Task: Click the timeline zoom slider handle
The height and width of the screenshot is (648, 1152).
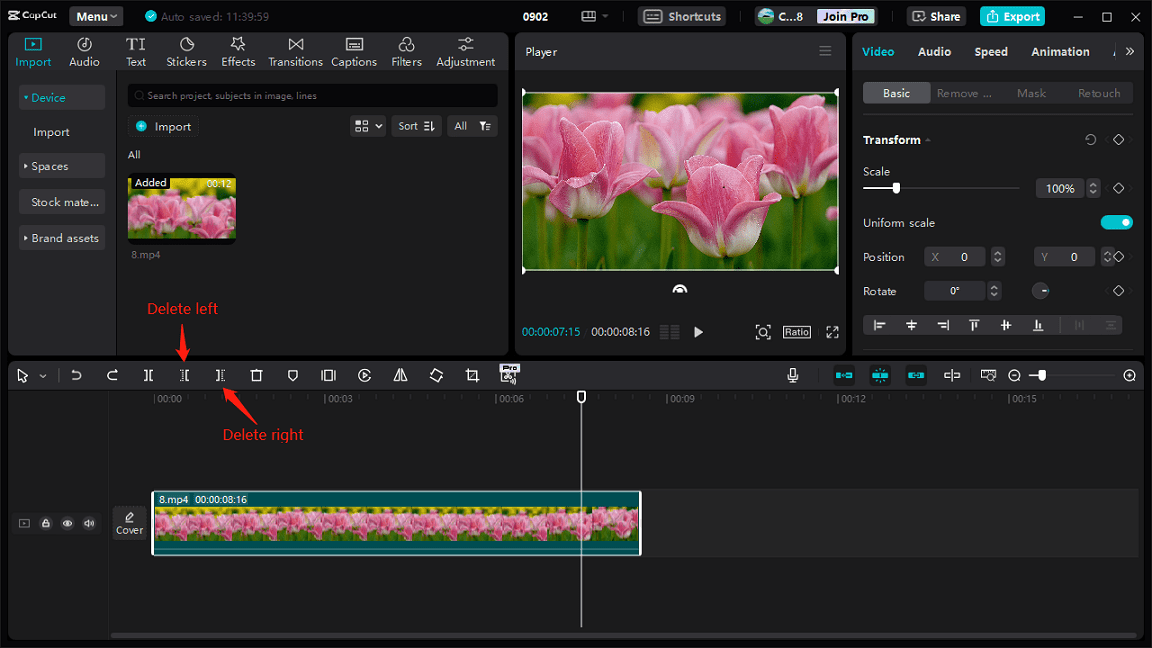Action: pos(1042,375)
